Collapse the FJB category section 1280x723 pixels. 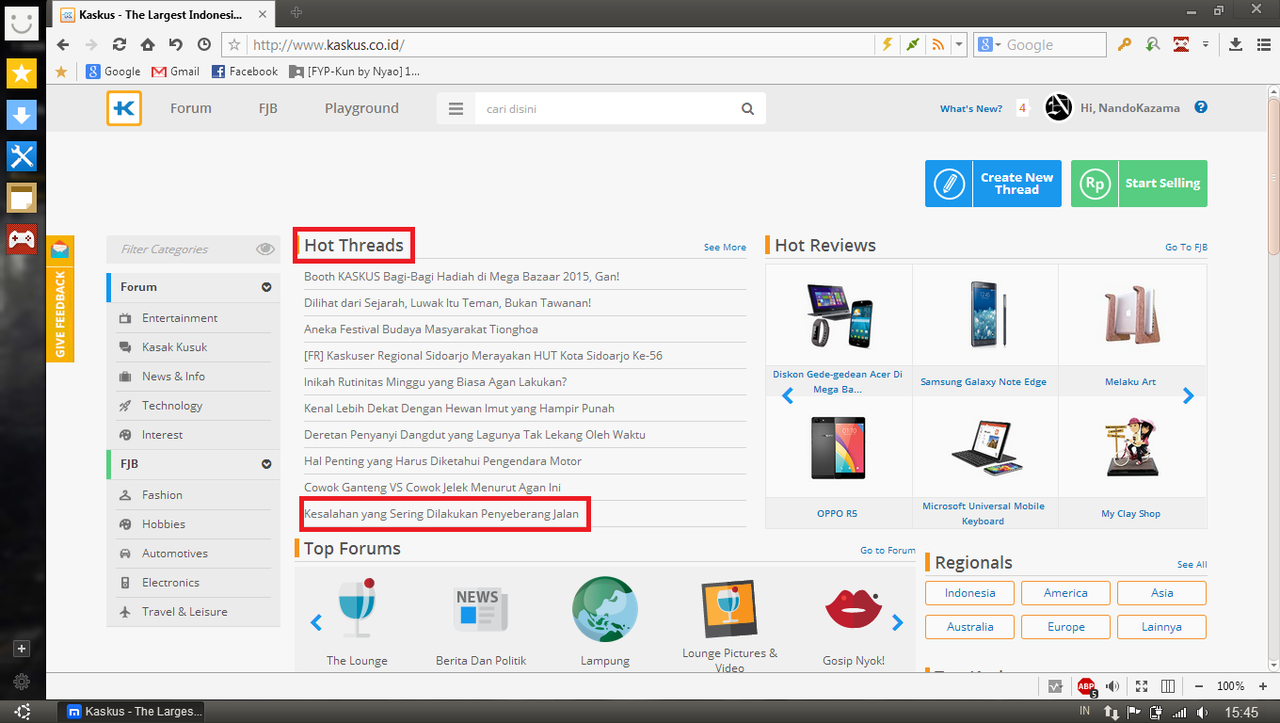coord(267,464)
